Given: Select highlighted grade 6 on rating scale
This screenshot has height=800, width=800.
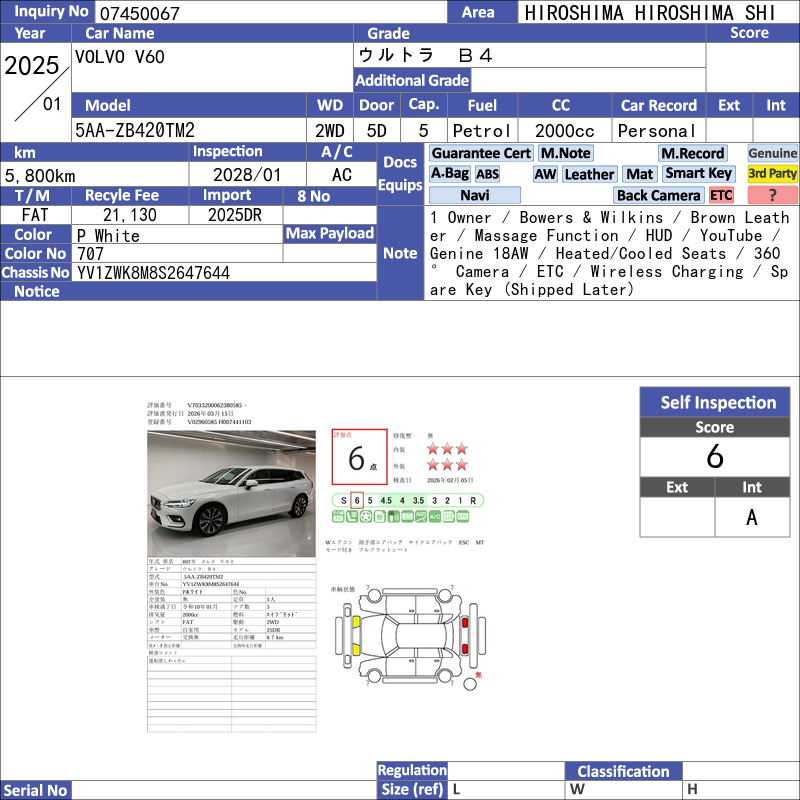Looking at the screenshot, I should [x=357, y=501].
